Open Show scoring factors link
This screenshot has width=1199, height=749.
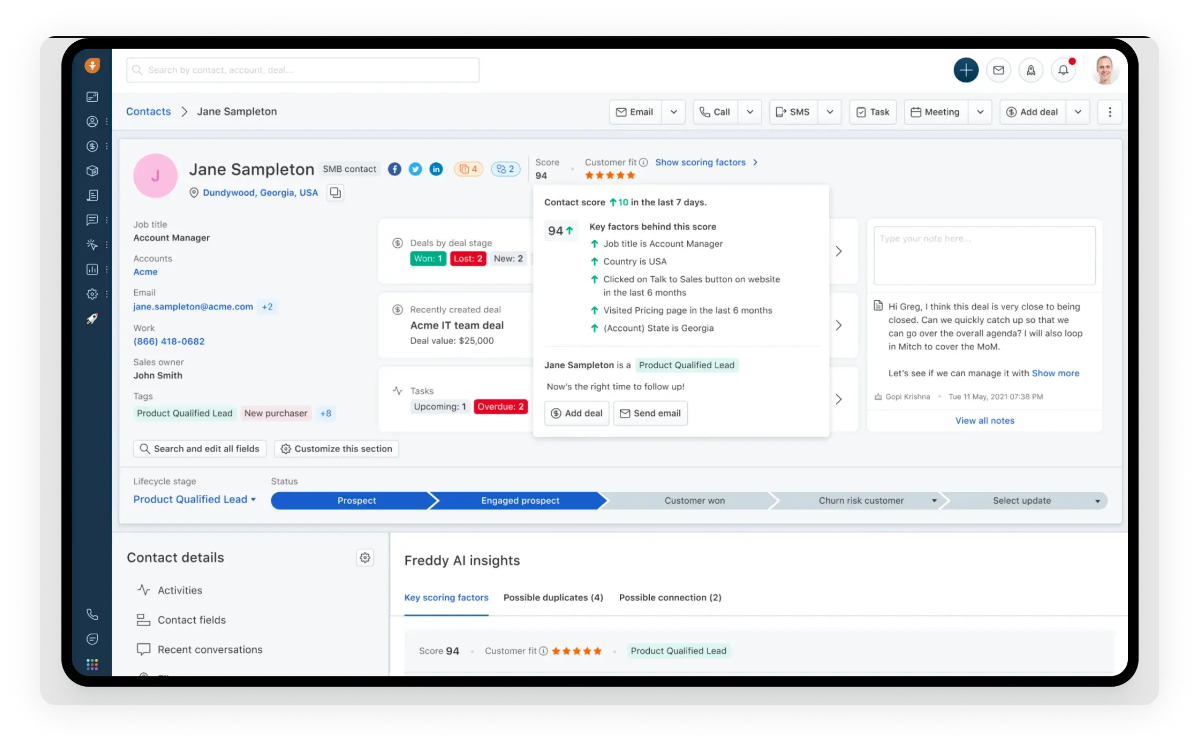pos(707,163)
